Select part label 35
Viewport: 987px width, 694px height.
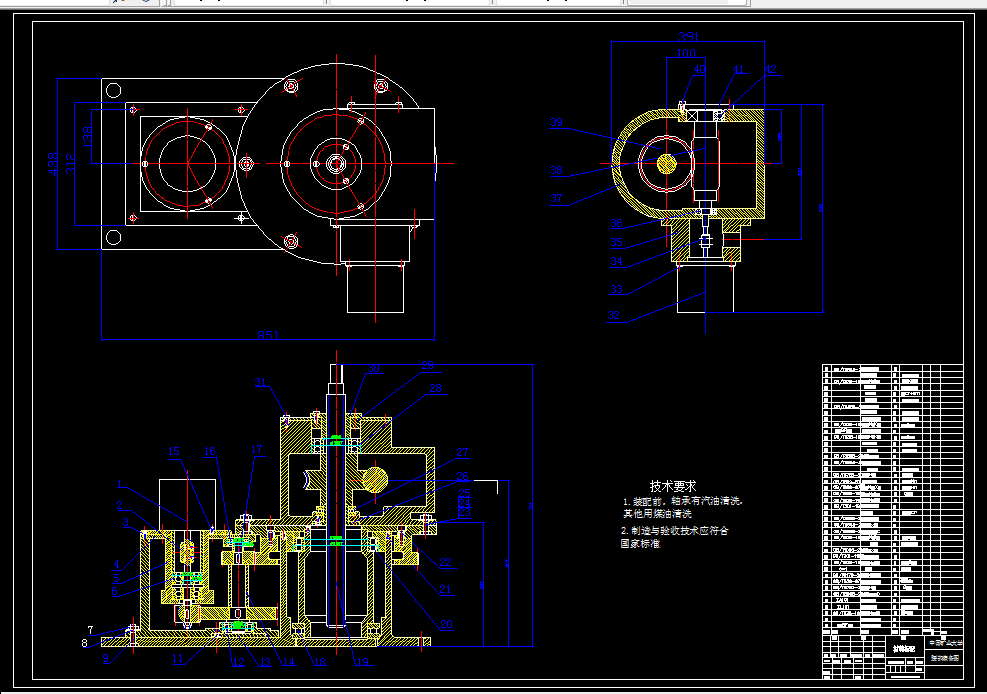click(616, 242)
